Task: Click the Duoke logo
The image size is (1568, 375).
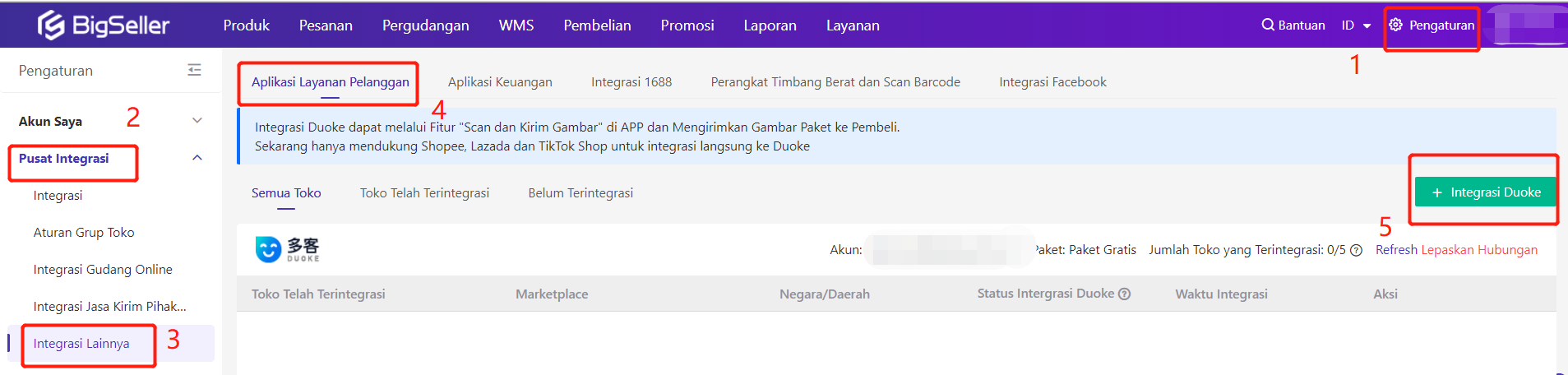Action: 287,249
